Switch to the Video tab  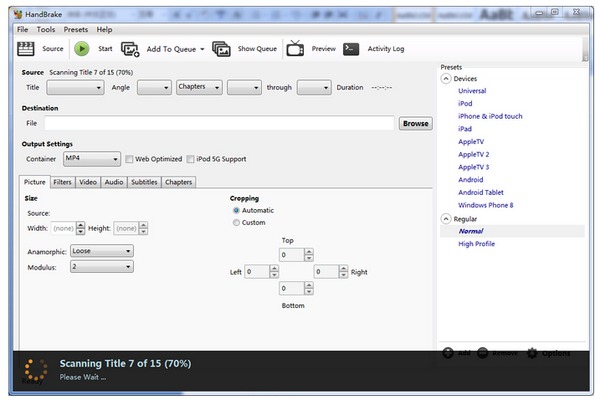88,182
